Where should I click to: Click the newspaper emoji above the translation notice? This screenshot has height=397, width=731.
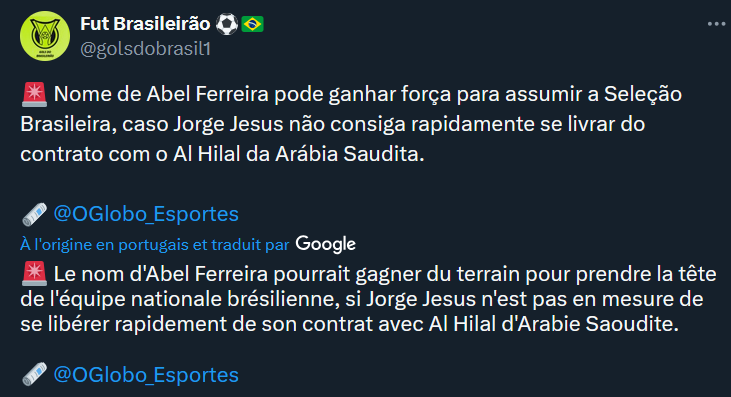click(x=34, y=214)
